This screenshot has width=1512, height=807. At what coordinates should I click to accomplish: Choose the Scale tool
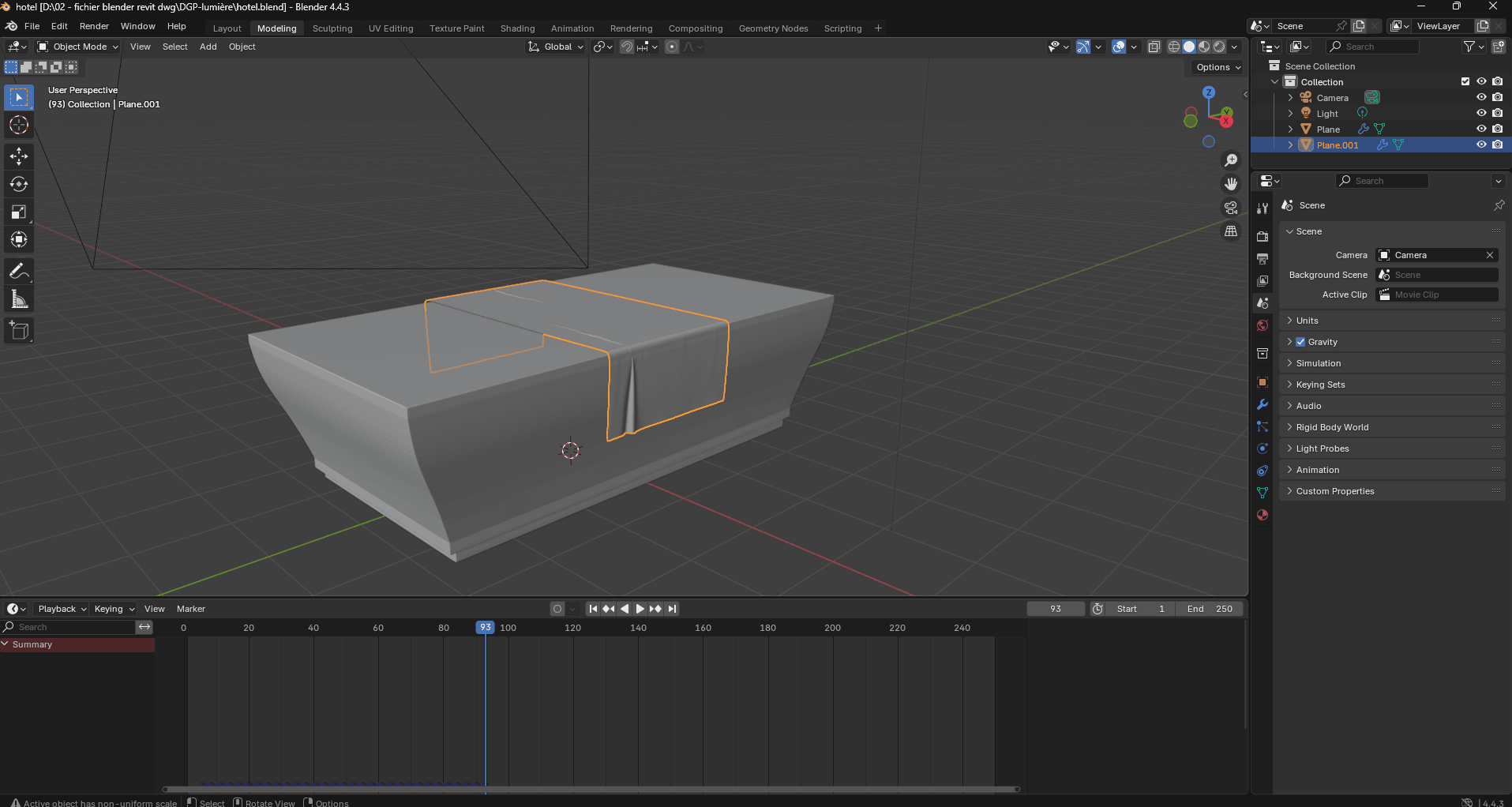19,212
